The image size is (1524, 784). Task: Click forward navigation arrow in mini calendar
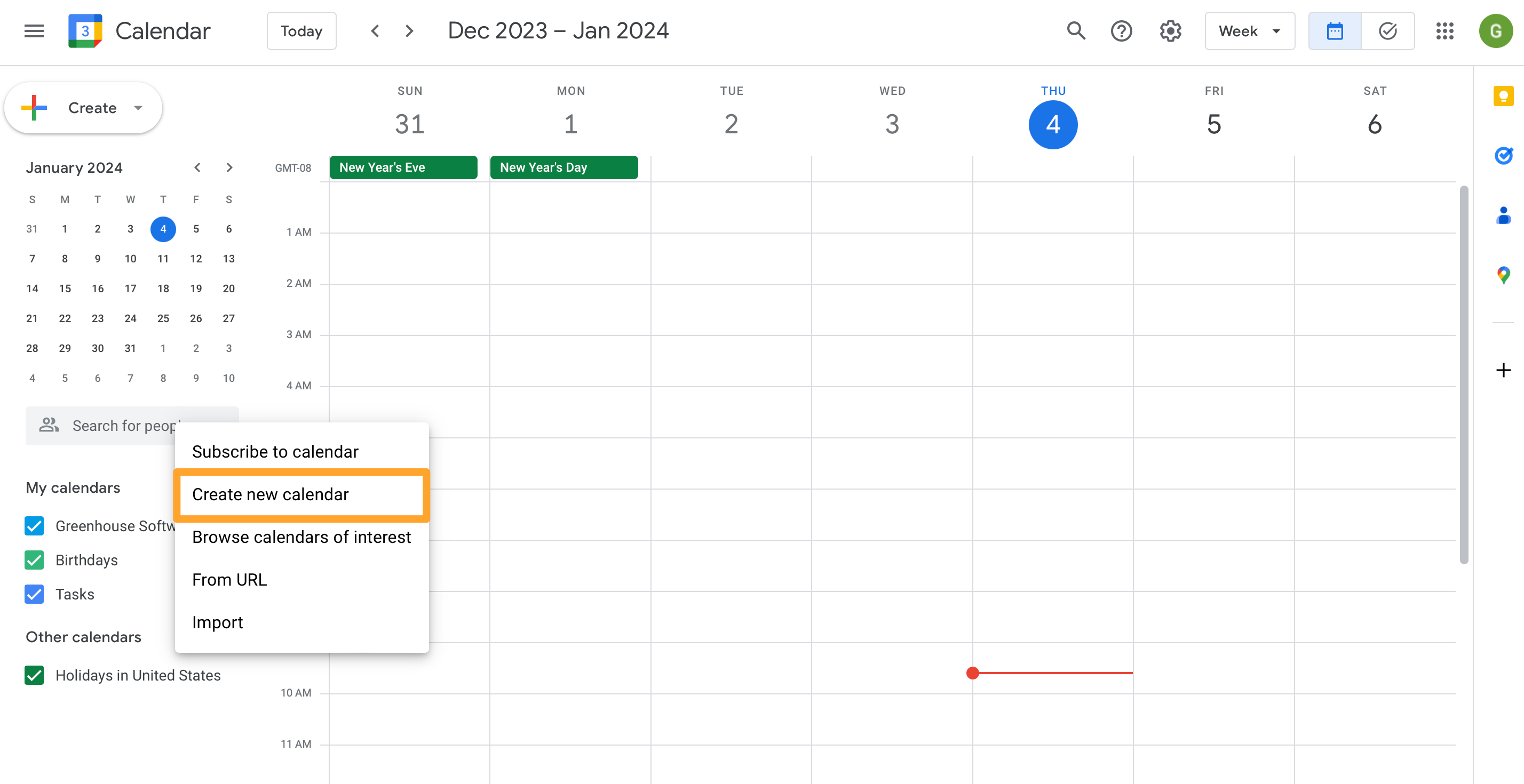click(x=228, y=167)
